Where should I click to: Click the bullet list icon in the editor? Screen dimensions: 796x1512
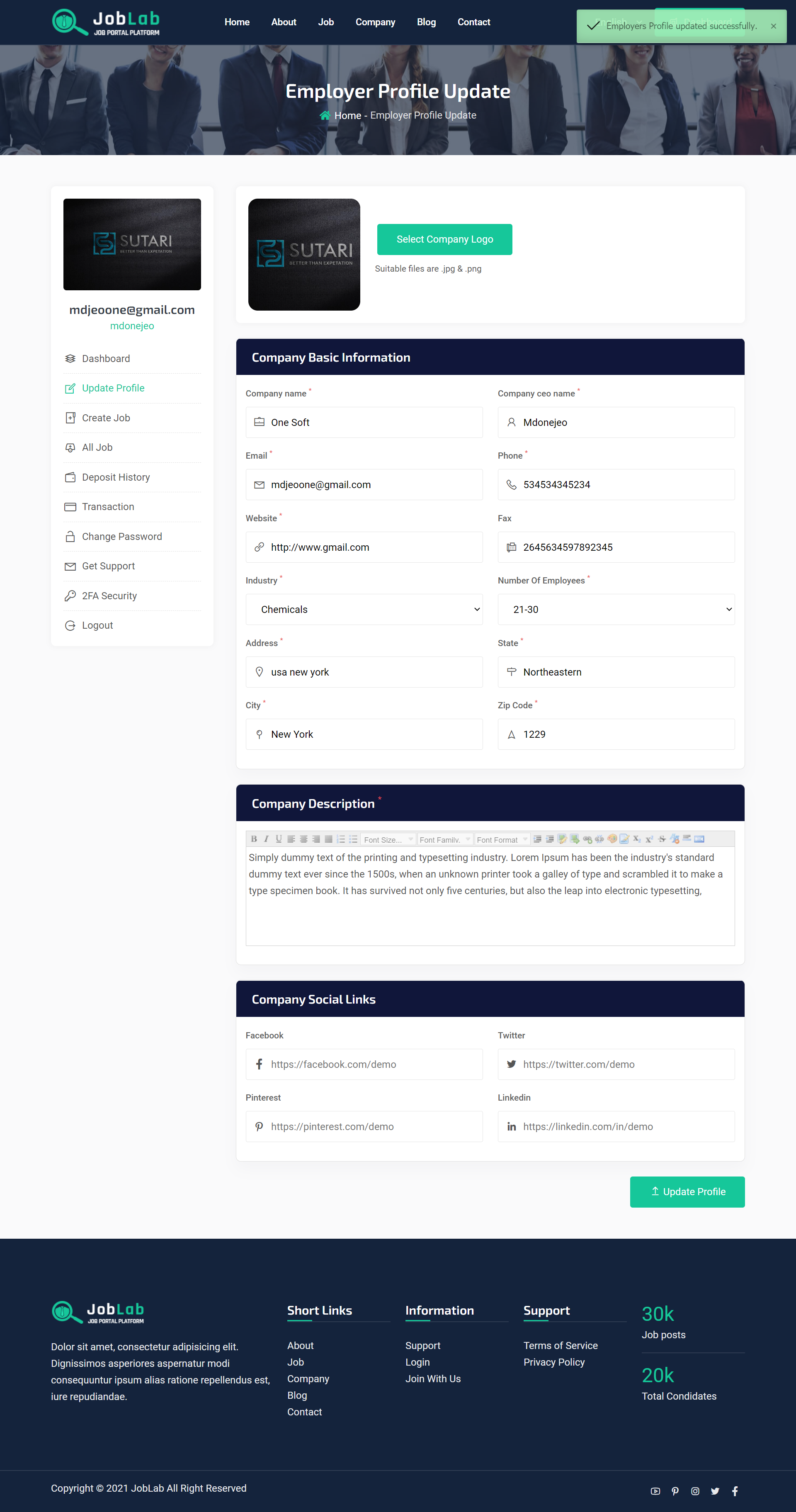(x=352, y=839)
